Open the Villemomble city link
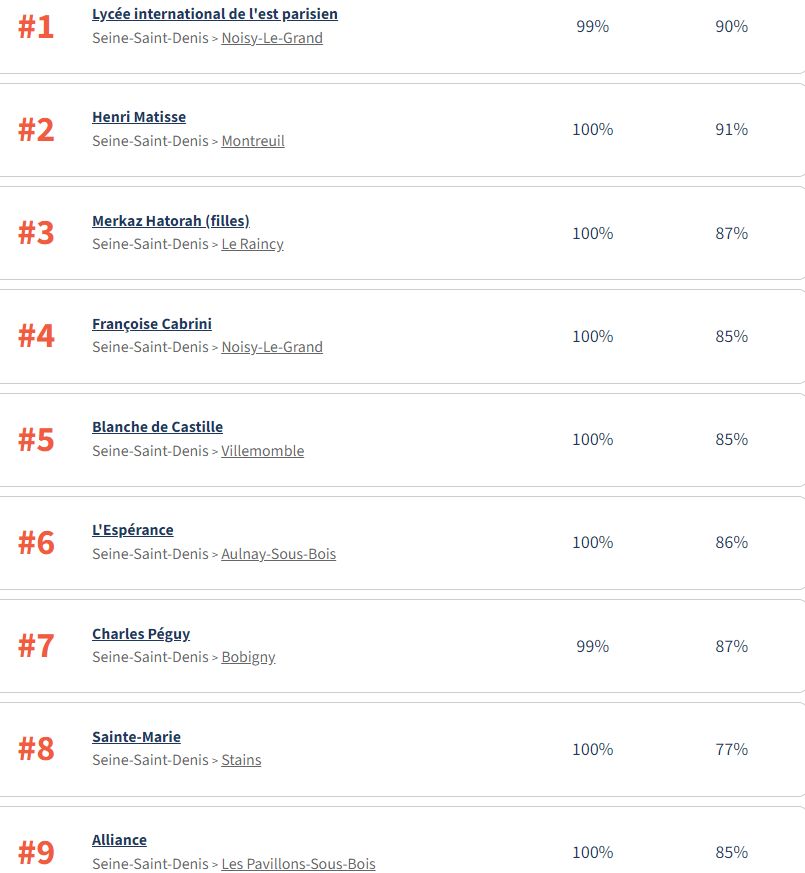 [x=262, y=451]
